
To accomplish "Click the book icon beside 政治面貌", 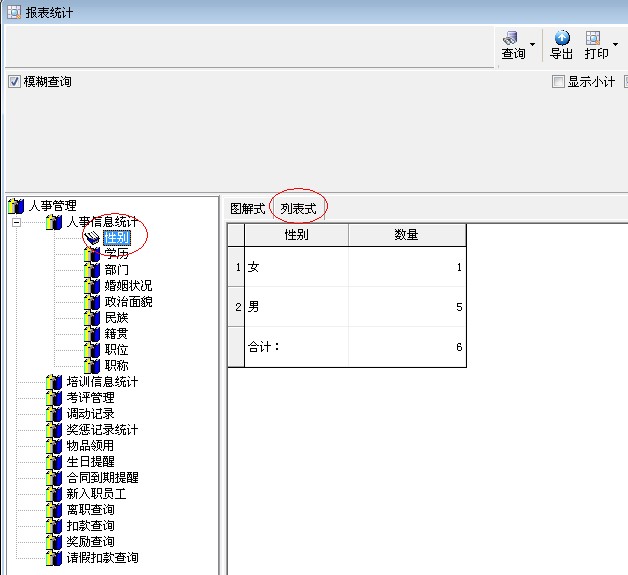I will (x=92, y=302).
